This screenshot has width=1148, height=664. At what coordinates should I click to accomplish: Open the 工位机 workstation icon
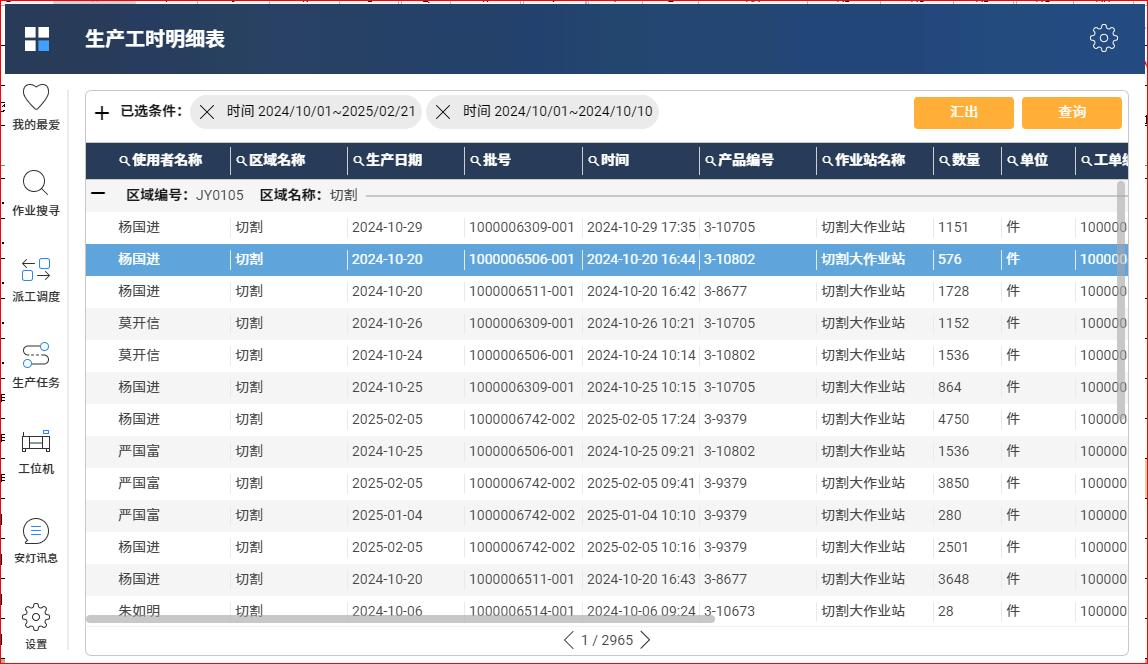pyautogui.click(x=36, y=442)
